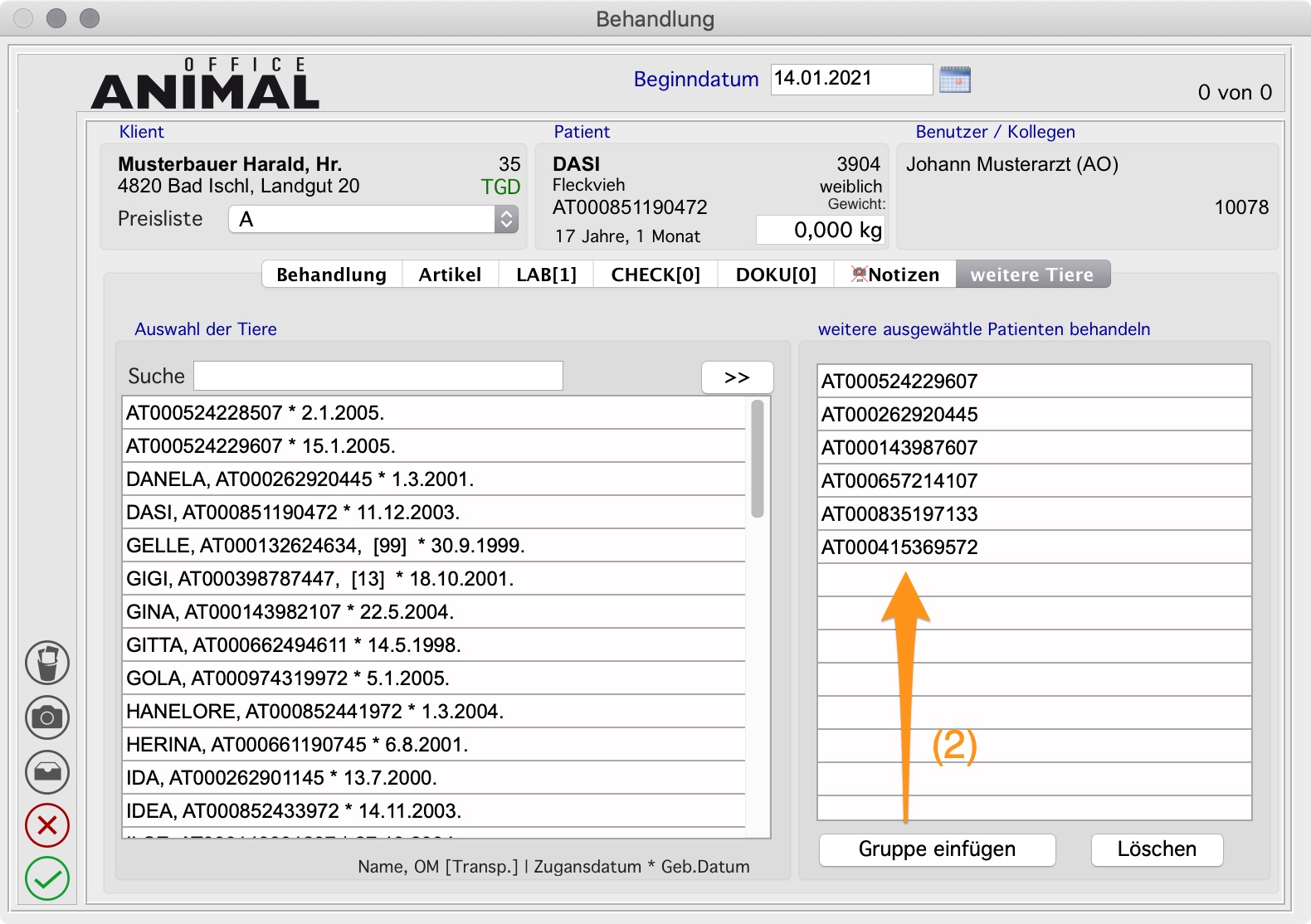This screenshot has width=1311, height=924.
Task: Open the LAB[1] tab
Action: pyautogui.click(x=546, y=275)
